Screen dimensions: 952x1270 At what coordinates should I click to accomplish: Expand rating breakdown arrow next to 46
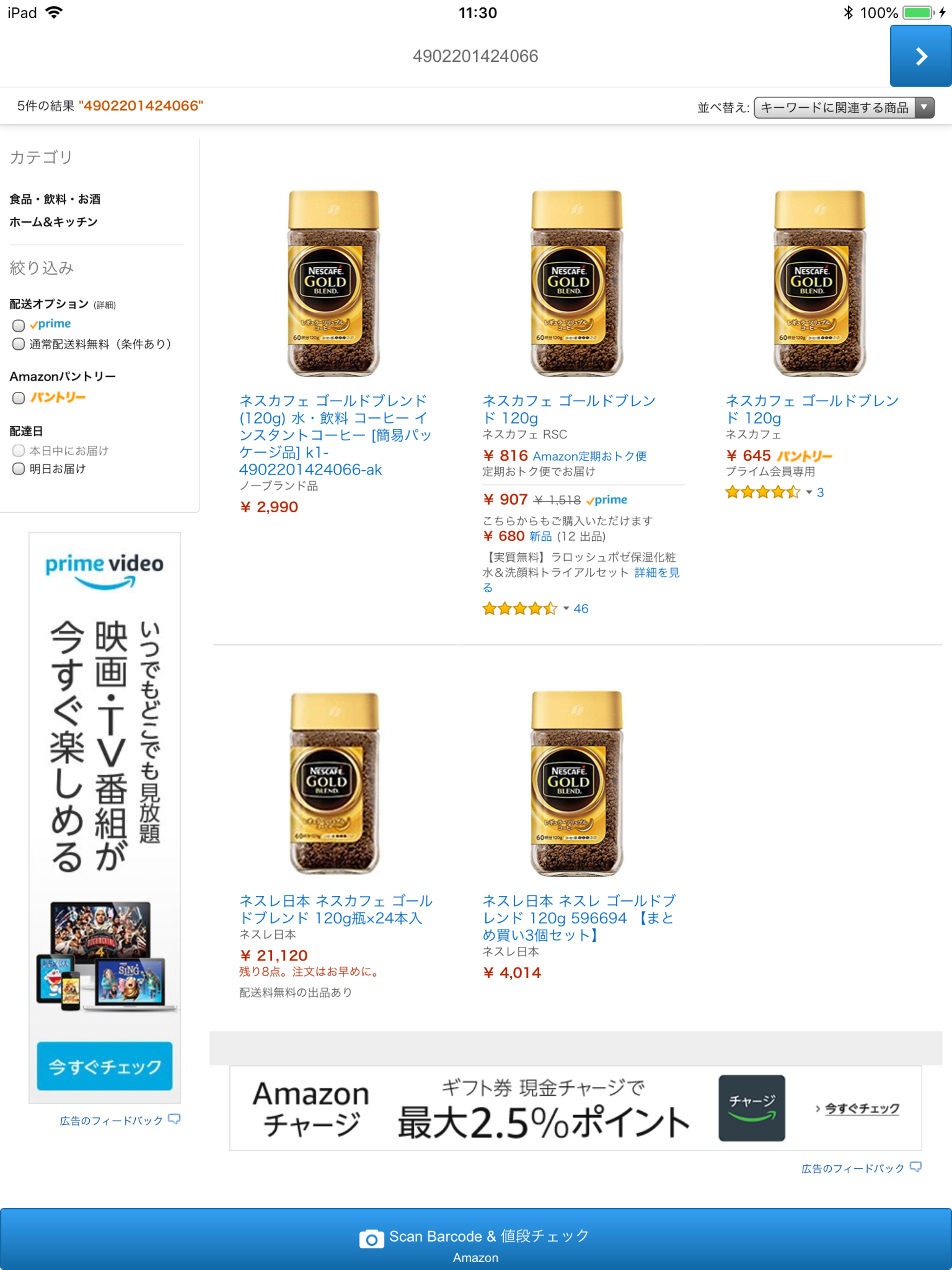566,609
